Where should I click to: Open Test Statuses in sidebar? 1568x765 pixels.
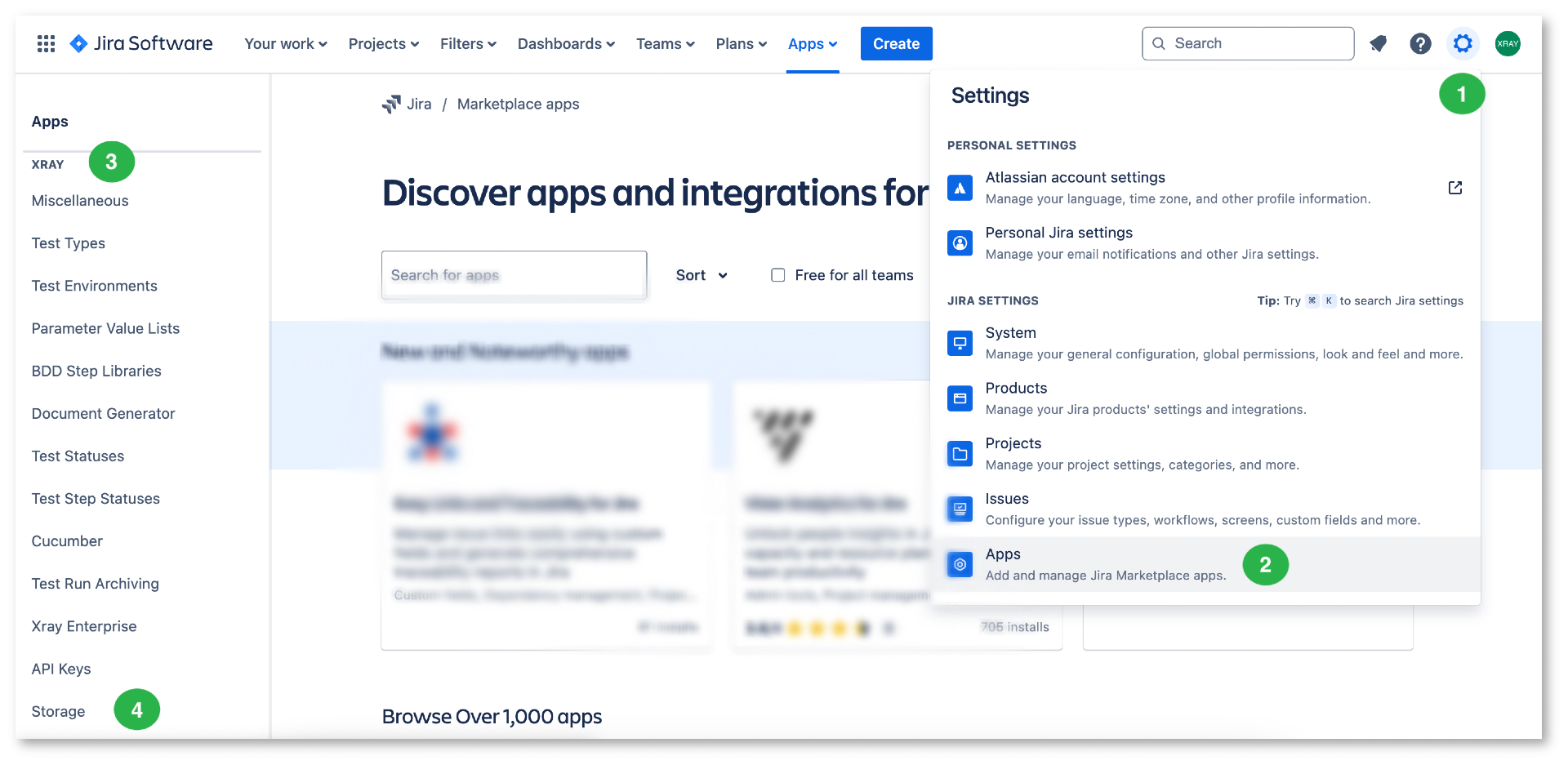(78, 456)
